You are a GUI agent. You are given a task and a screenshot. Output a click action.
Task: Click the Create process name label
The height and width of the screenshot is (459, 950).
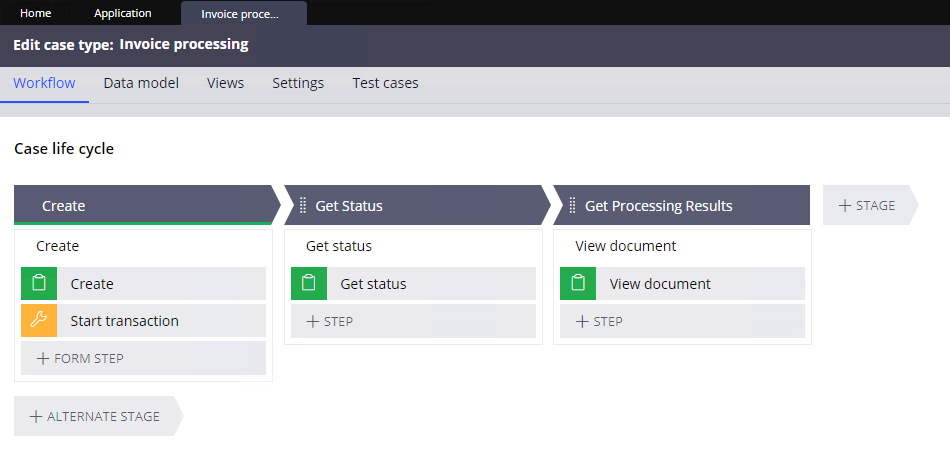pos(58,246)
